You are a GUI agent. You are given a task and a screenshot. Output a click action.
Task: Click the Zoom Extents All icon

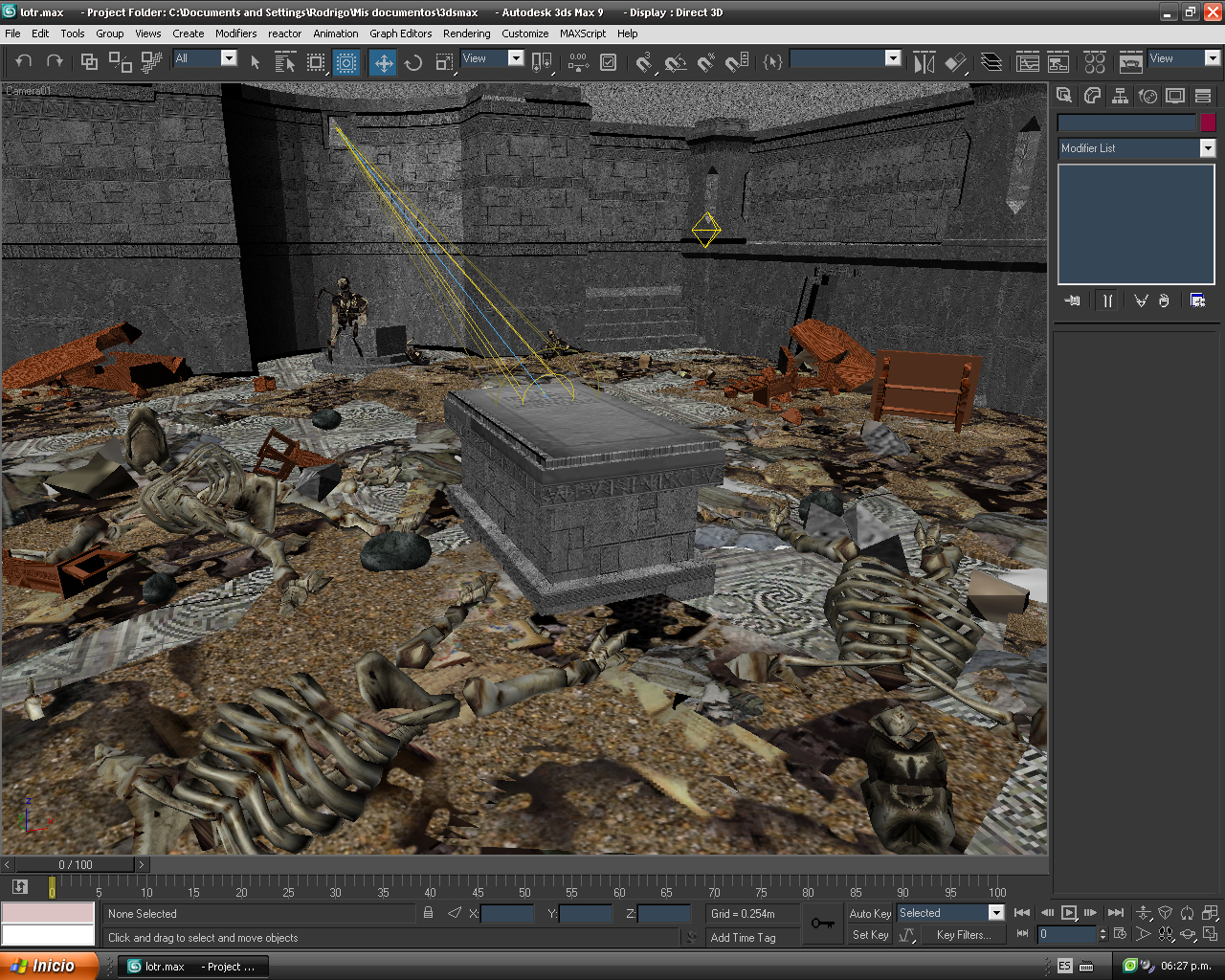point(1210,913)
